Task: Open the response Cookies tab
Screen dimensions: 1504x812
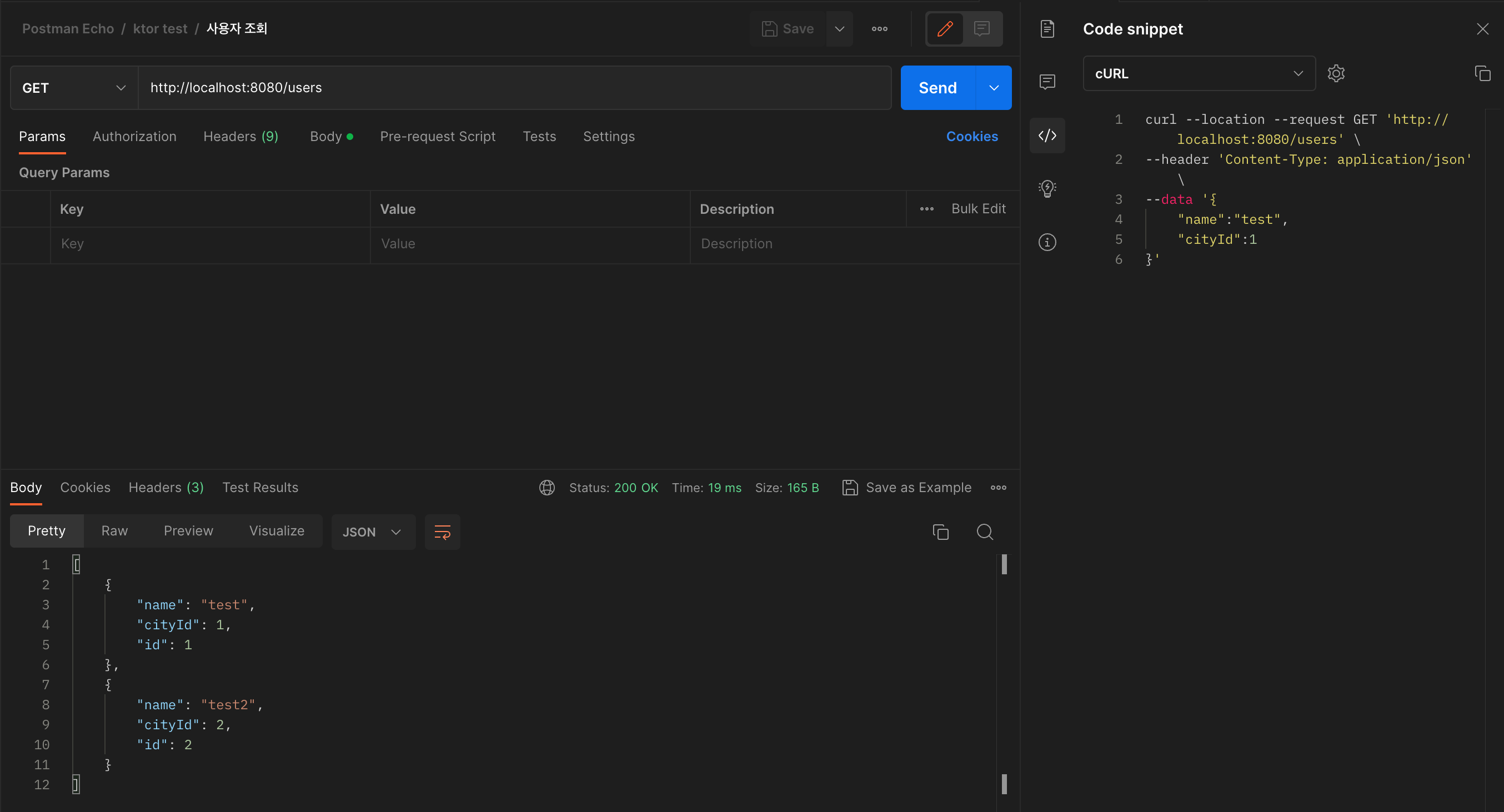Action: pyautogui.click(x=85, y=488)
